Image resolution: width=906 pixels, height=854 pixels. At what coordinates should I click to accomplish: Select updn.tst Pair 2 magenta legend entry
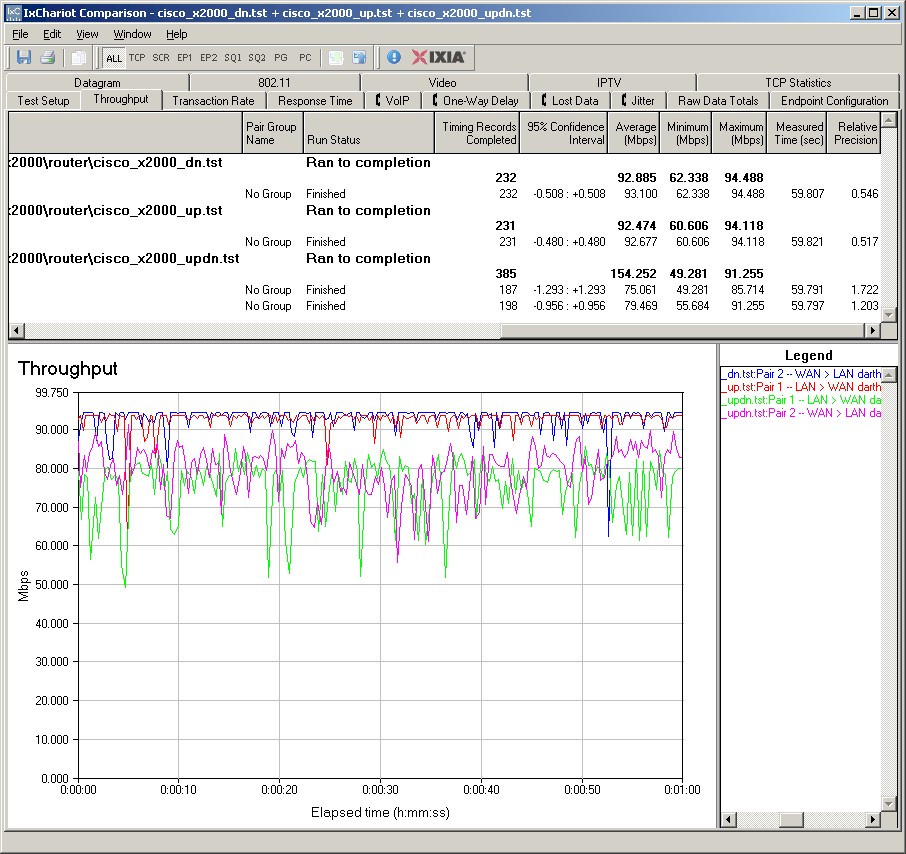(x=801, y=413)
